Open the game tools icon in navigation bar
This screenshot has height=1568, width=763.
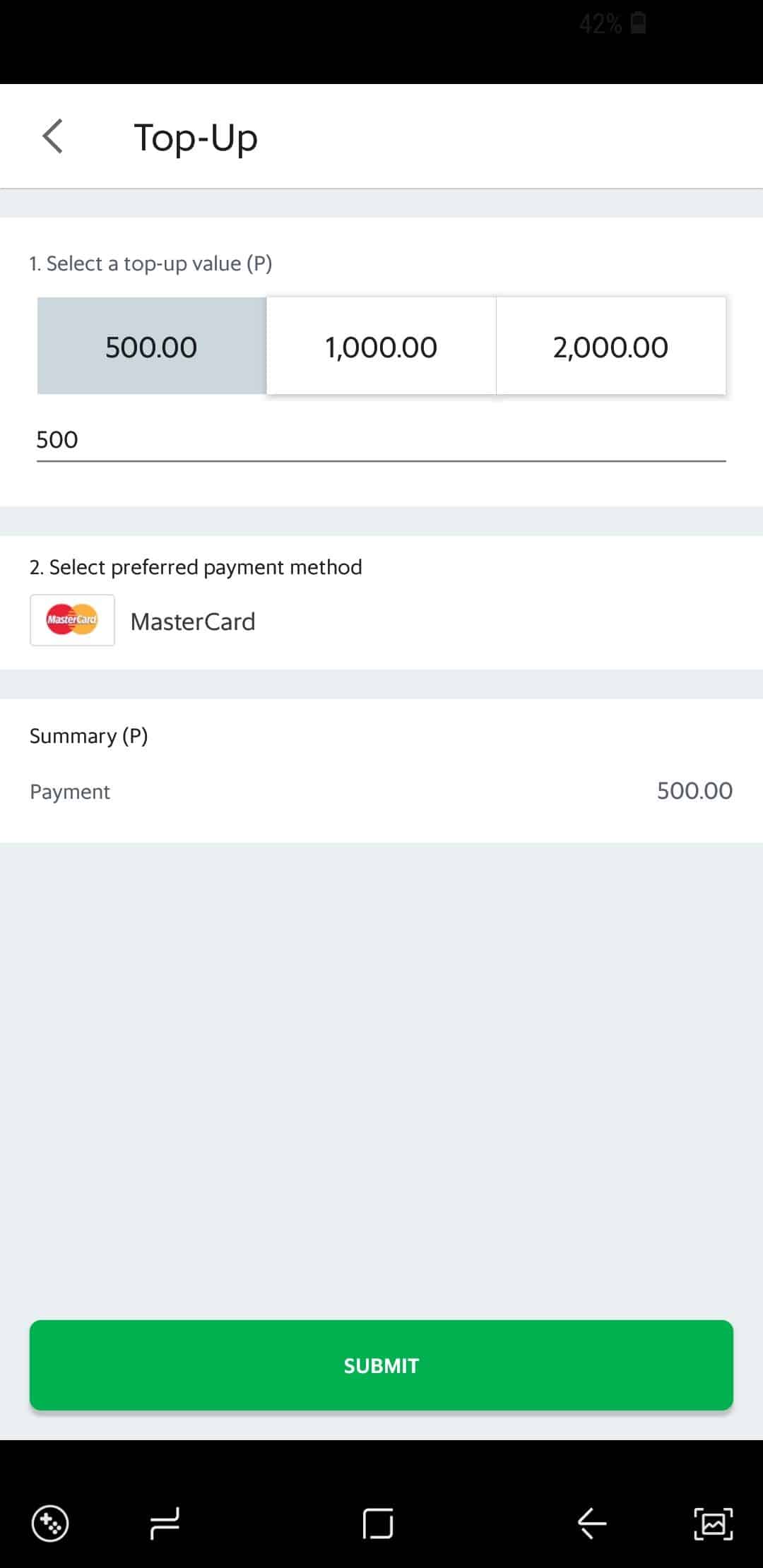tap(50, 1523)
